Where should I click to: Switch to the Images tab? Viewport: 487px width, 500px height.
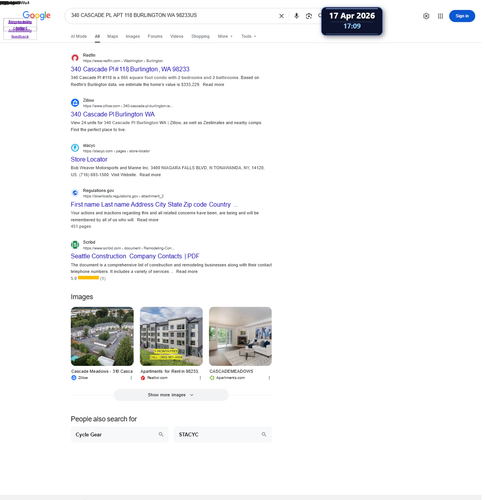133,36
